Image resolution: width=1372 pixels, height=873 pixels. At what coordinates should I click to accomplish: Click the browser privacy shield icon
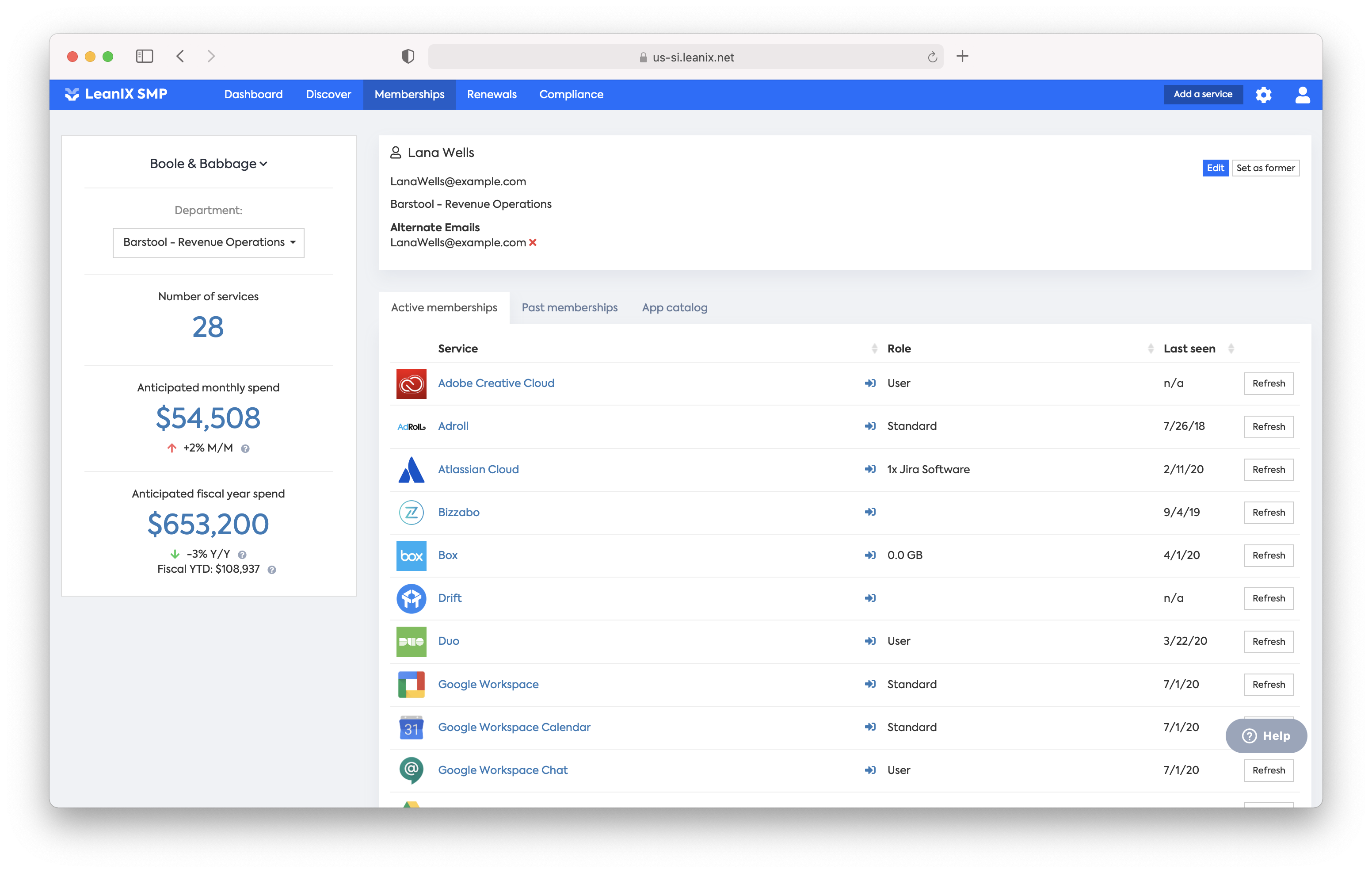(x=408, y=57)
